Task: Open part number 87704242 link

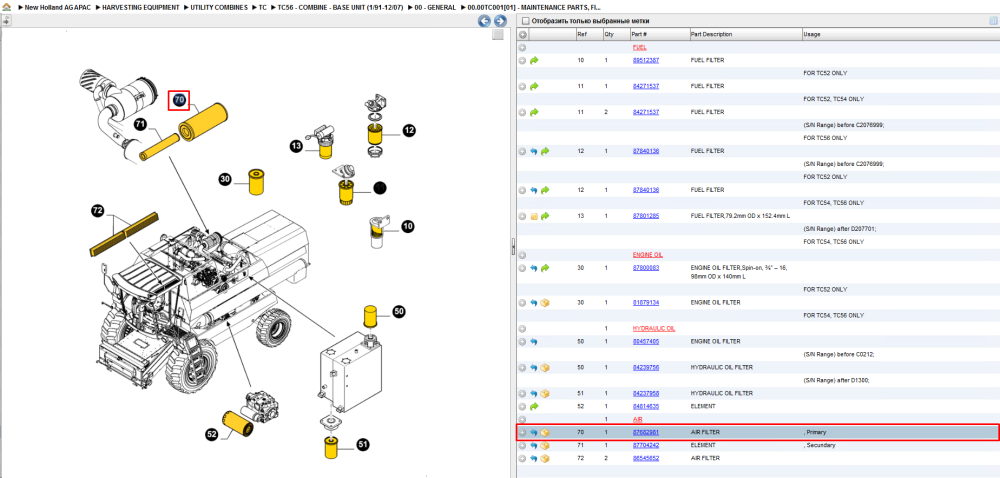Action: pos(645,445)
